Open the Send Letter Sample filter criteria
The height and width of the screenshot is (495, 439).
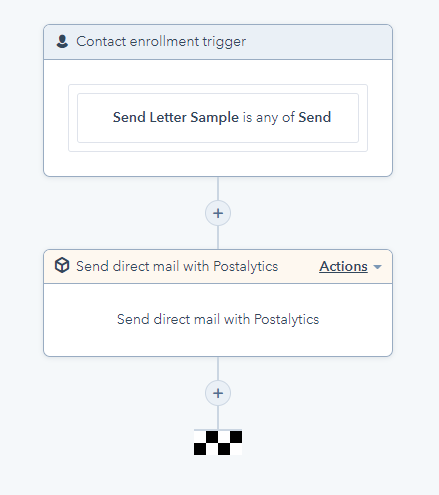[218, 118]
